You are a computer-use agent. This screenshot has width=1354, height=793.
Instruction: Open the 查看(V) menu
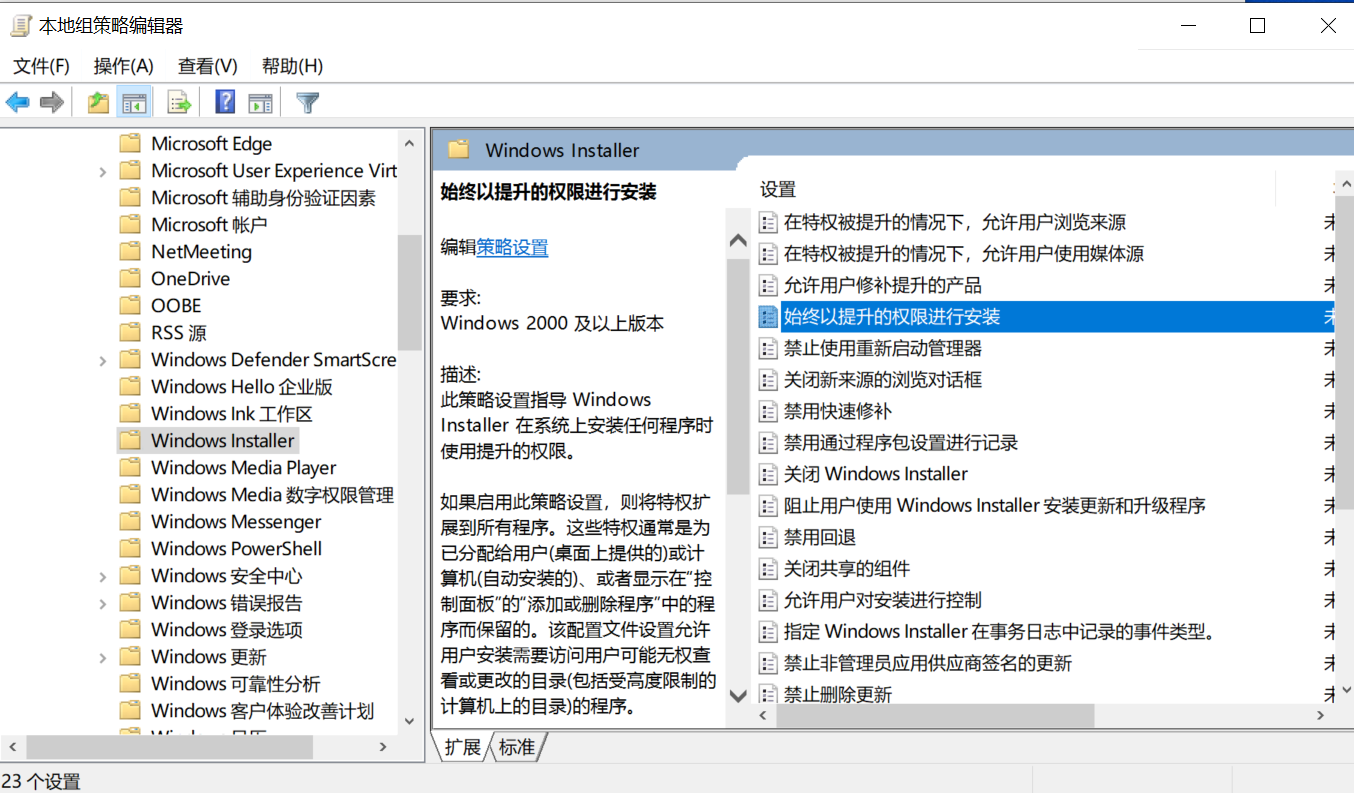pyautogui.click(x=207, y=66)
